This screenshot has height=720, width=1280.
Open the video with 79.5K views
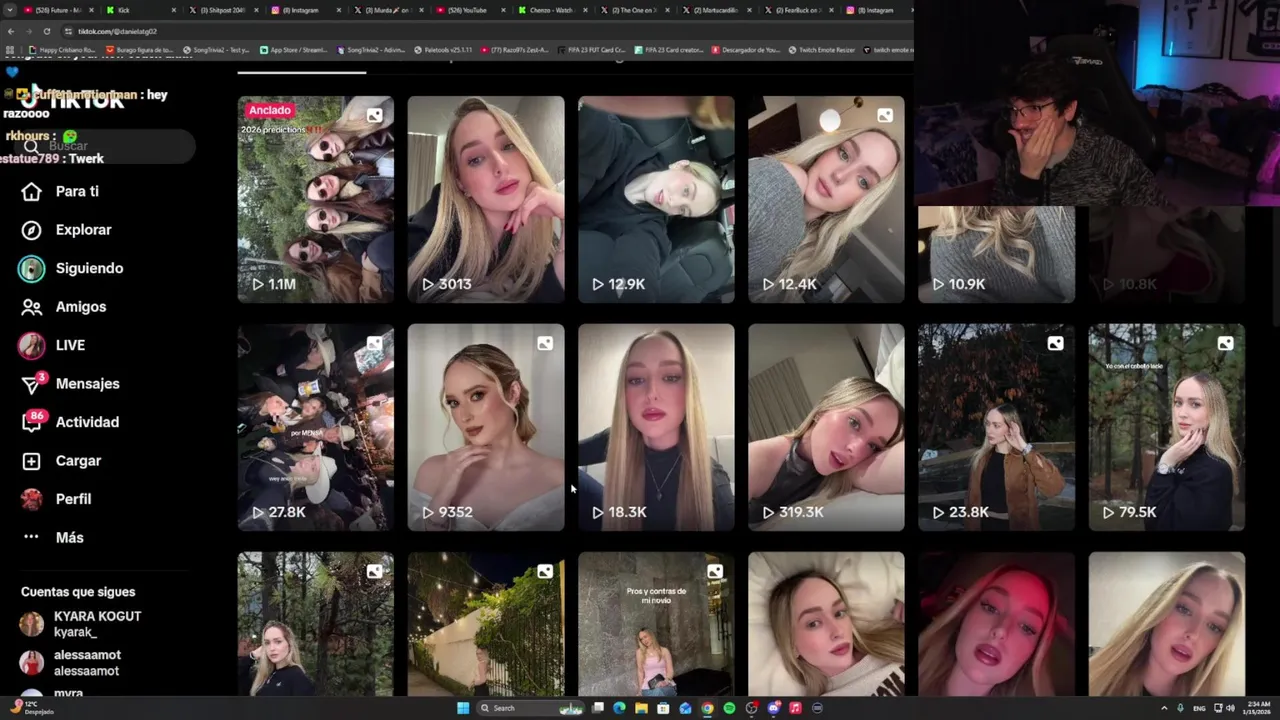tap(1167, 427)
